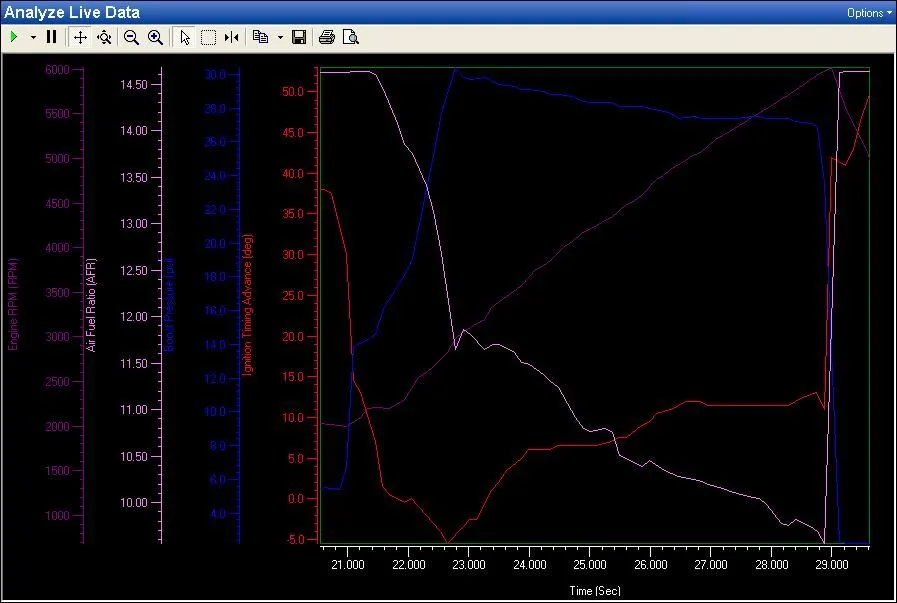The width and height of the screenshot is (897, 603).
Task: Save the chart with the floppy icon
Action: click(299, 37)
